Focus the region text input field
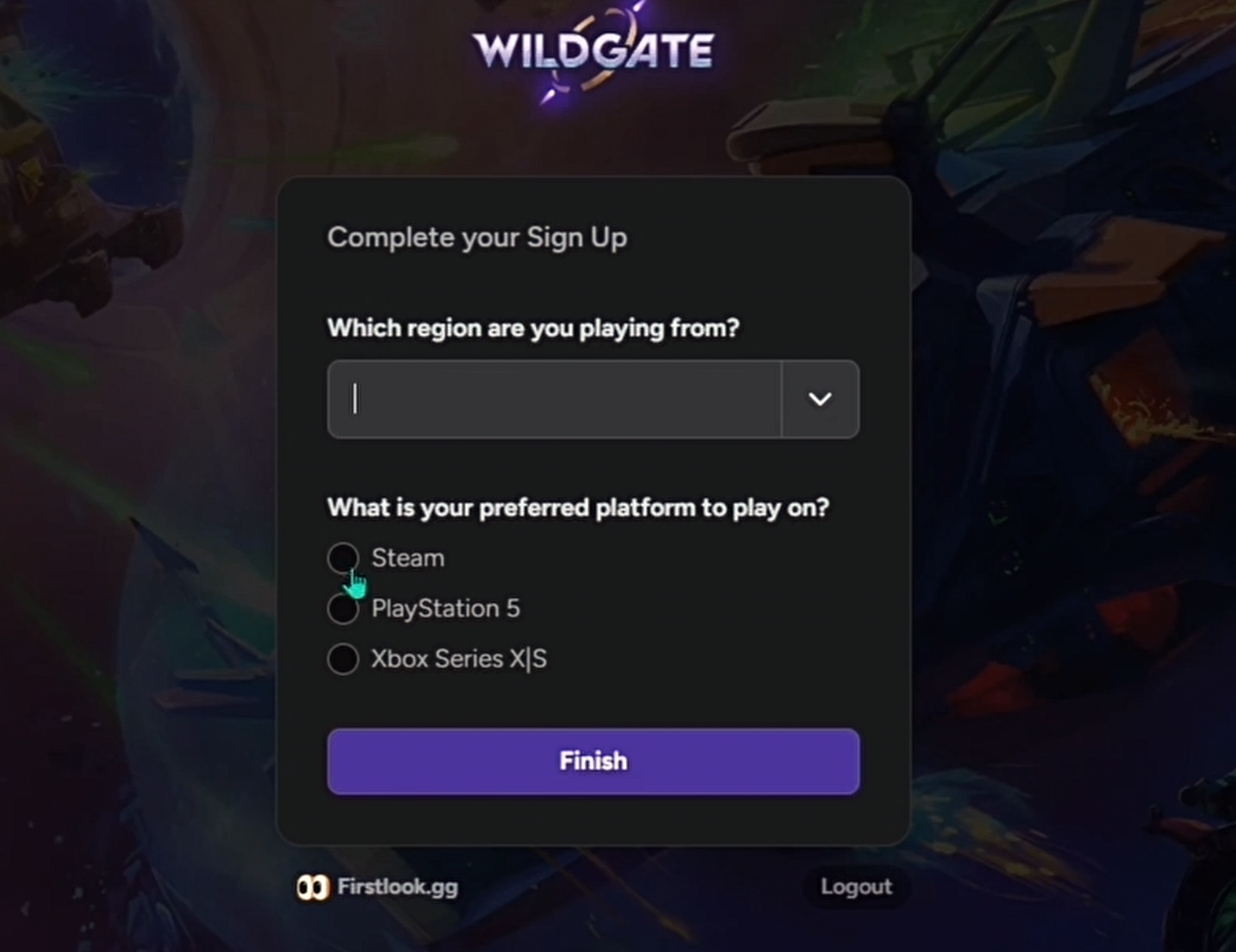This screenshot has height=952, width=1236. [x=554, y=399]
